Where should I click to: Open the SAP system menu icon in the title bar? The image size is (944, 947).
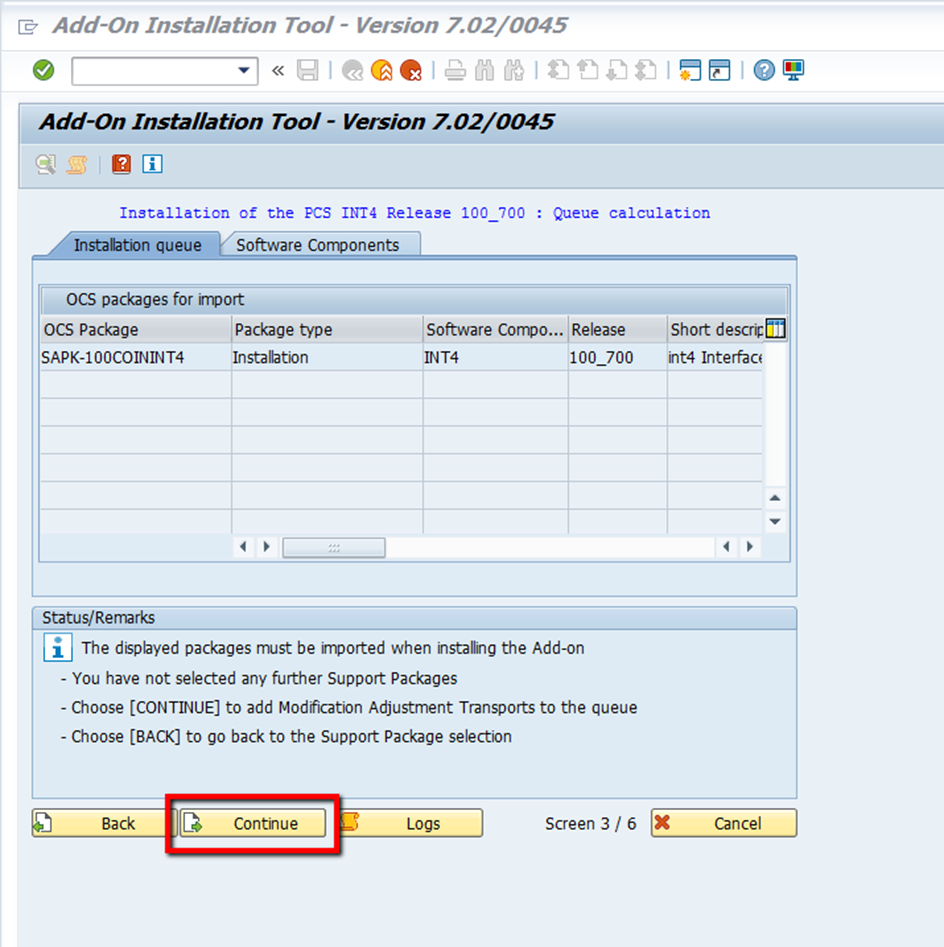pyautogui.click(x=28, y=26)
